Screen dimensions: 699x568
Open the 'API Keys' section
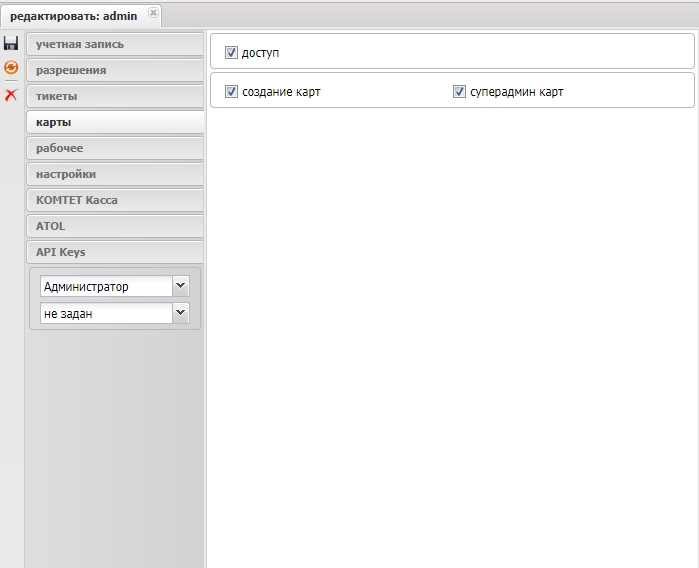(115, 252)
